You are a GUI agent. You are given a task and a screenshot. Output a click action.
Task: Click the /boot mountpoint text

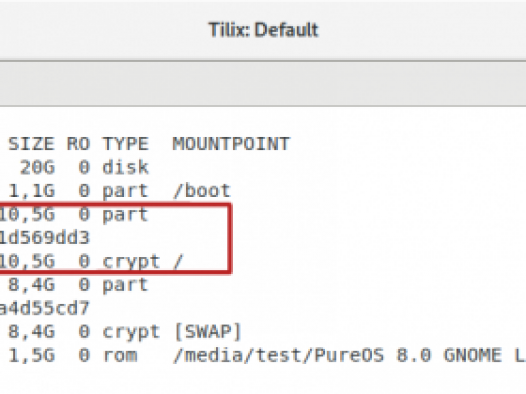coord(202,191)
